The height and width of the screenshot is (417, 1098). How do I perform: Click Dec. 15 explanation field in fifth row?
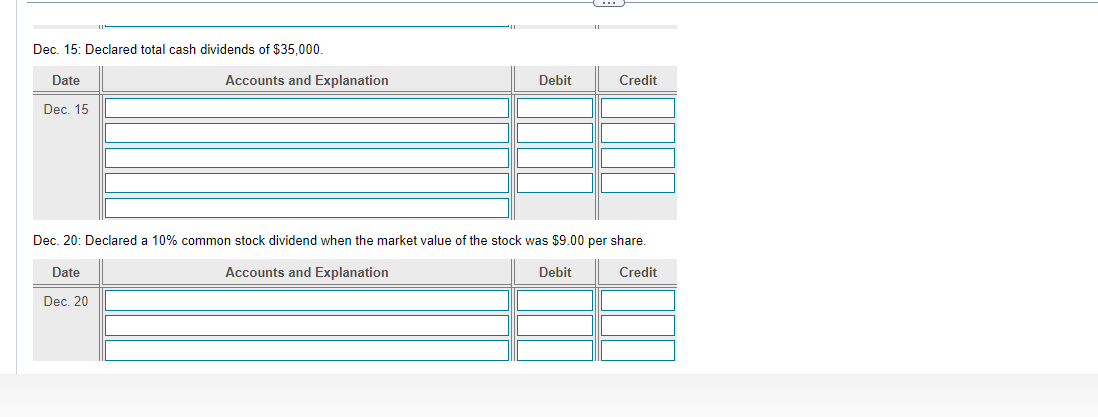point(307,208)
